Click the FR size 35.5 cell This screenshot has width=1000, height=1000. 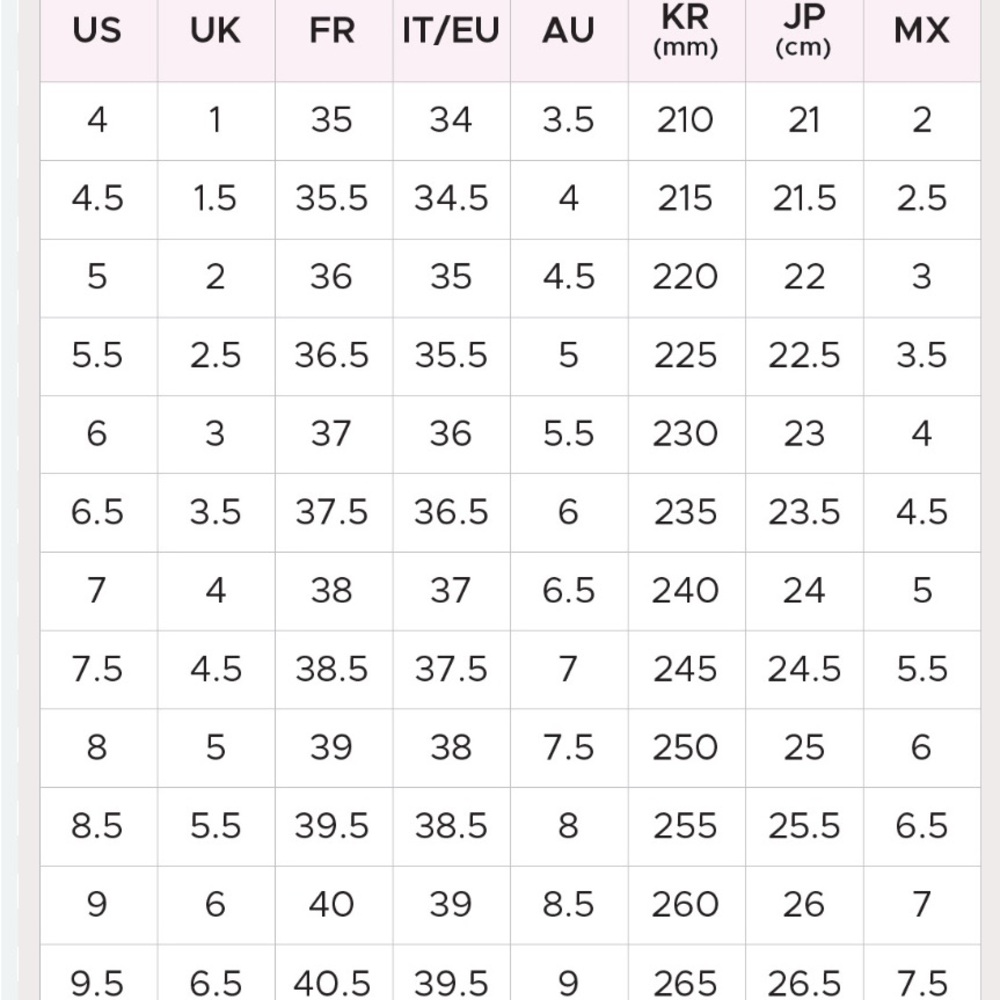[x=332, y=199]
